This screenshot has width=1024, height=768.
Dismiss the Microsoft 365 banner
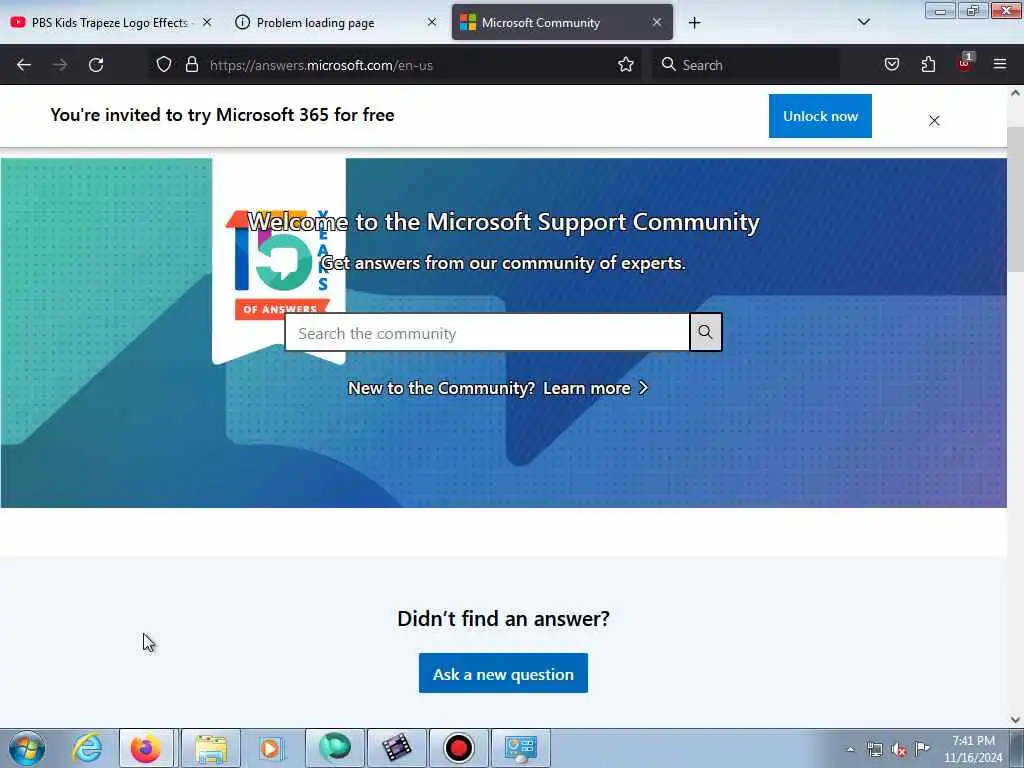point(934,121)
